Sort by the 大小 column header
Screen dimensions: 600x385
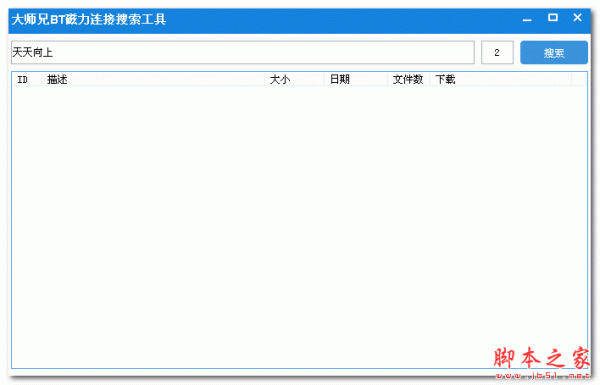(295, 79)
